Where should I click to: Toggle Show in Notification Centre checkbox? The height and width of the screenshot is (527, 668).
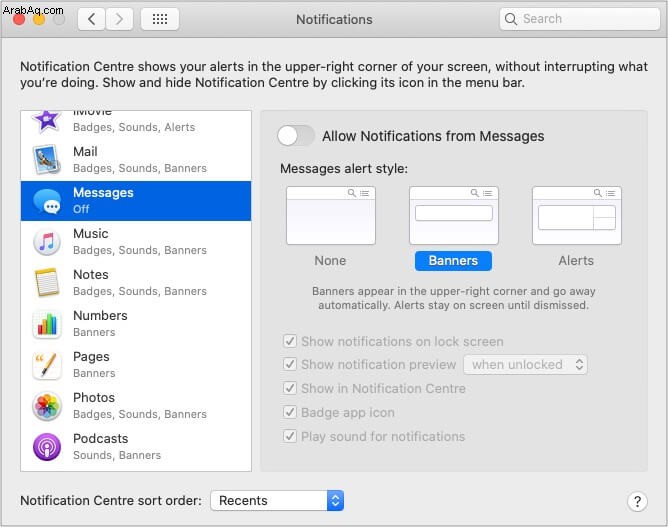(290, 388)
